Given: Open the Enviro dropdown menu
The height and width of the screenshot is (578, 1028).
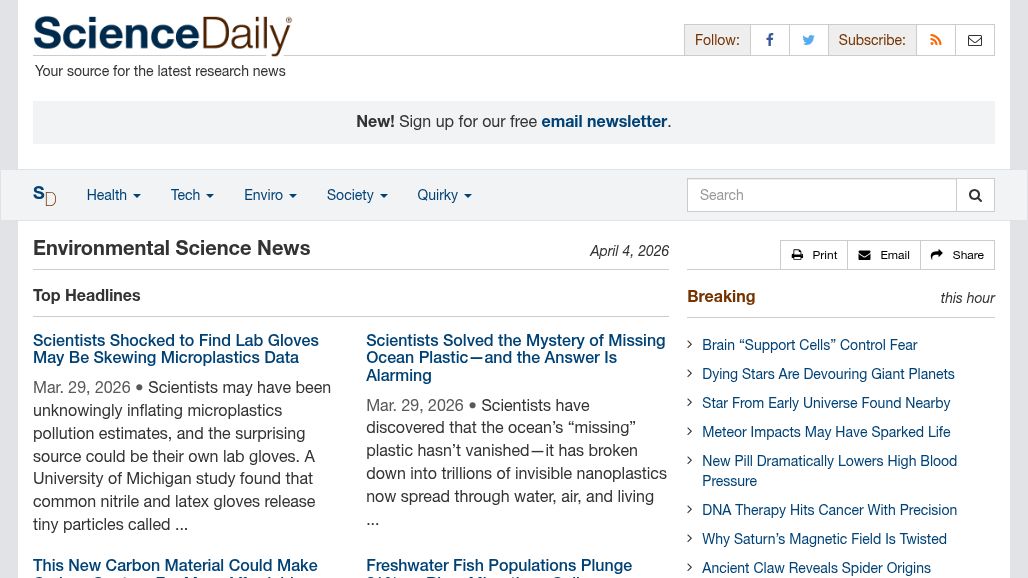Looking at the screenshot, I should pos(270,195).
